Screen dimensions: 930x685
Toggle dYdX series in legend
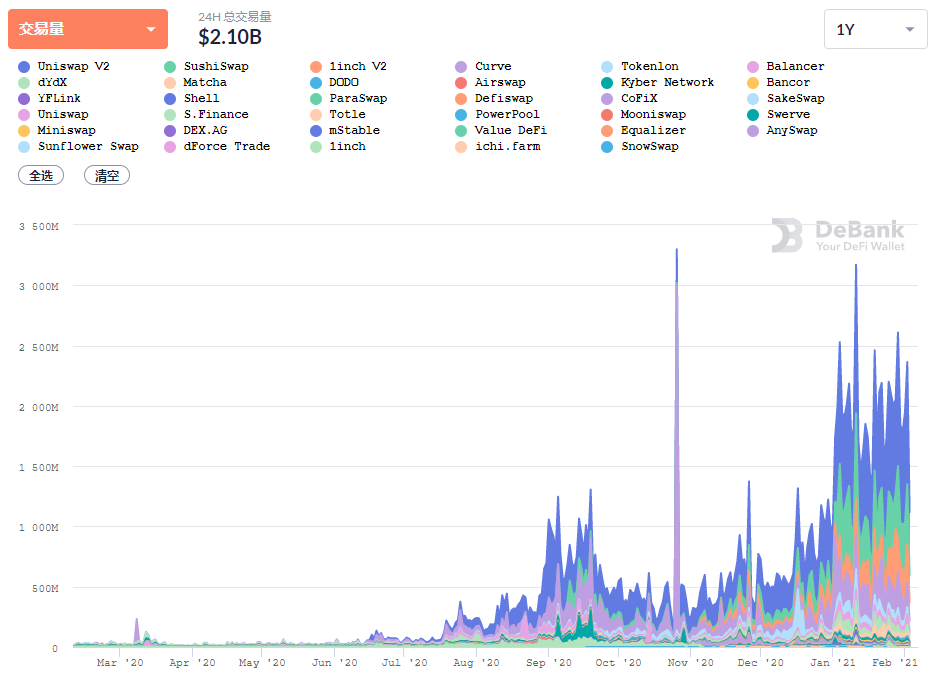[43, 82]
